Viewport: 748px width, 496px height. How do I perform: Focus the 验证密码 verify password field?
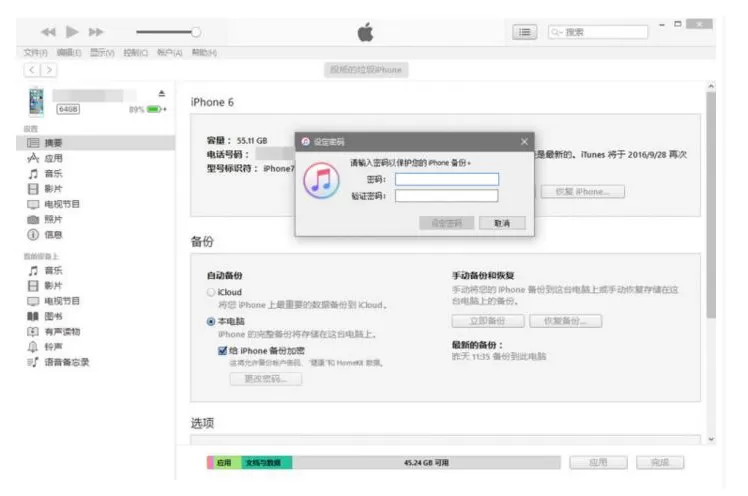click(x=447, y=196)
